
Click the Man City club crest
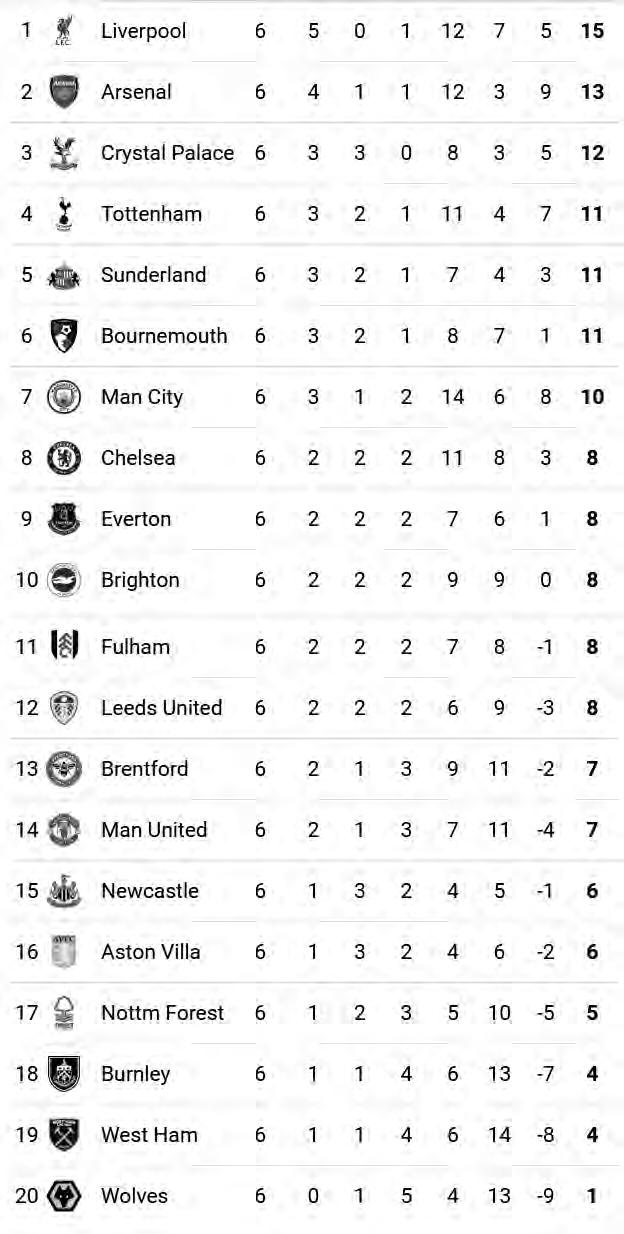point(64,397)
